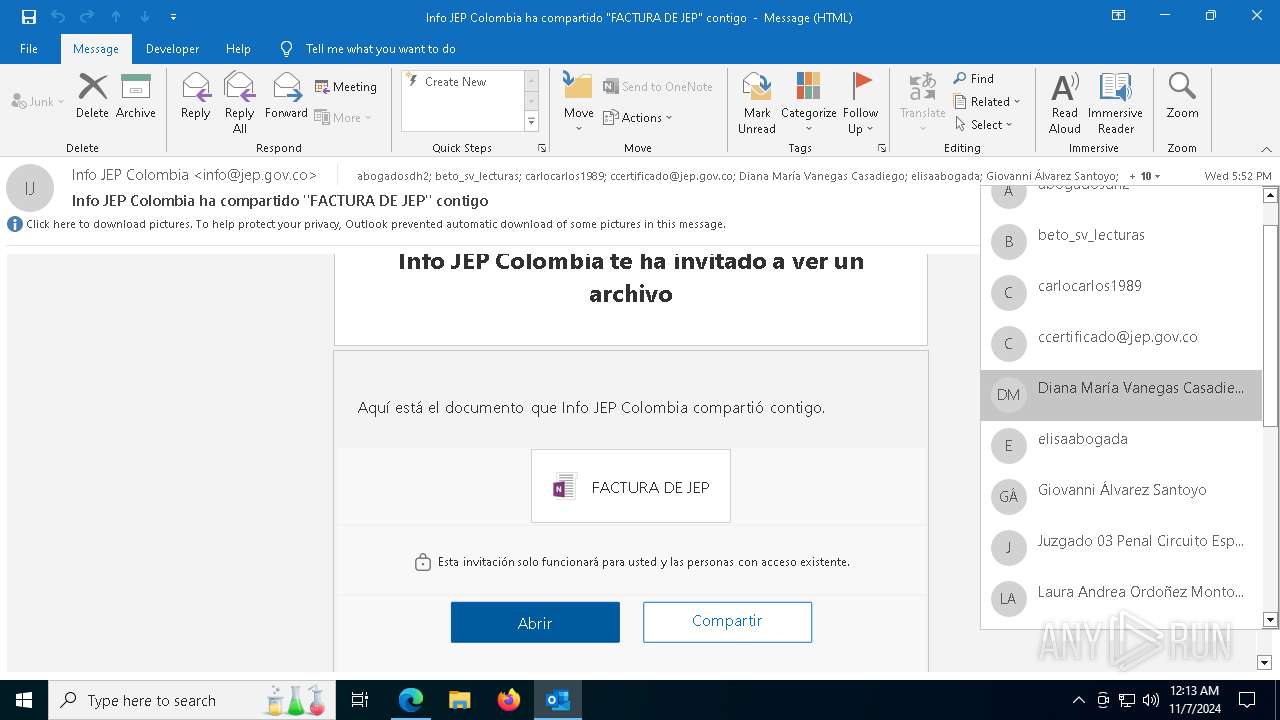Collapse the ribbon with the chevron
Viewport: 1280px width, 720px height.
[x=1266, y=148]
